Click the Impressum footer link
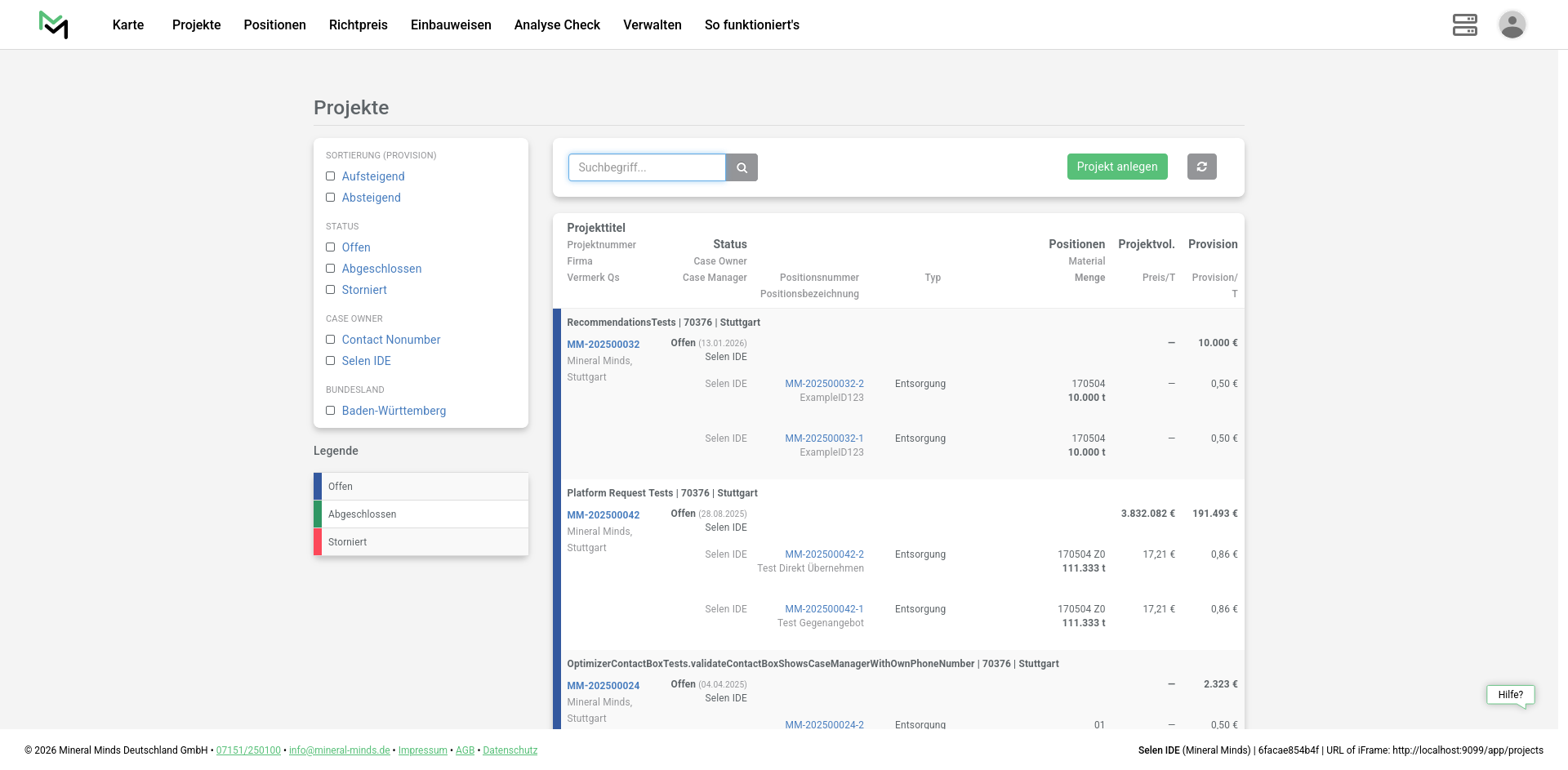This screenshot has width=1568, height=770. (422, 750)
